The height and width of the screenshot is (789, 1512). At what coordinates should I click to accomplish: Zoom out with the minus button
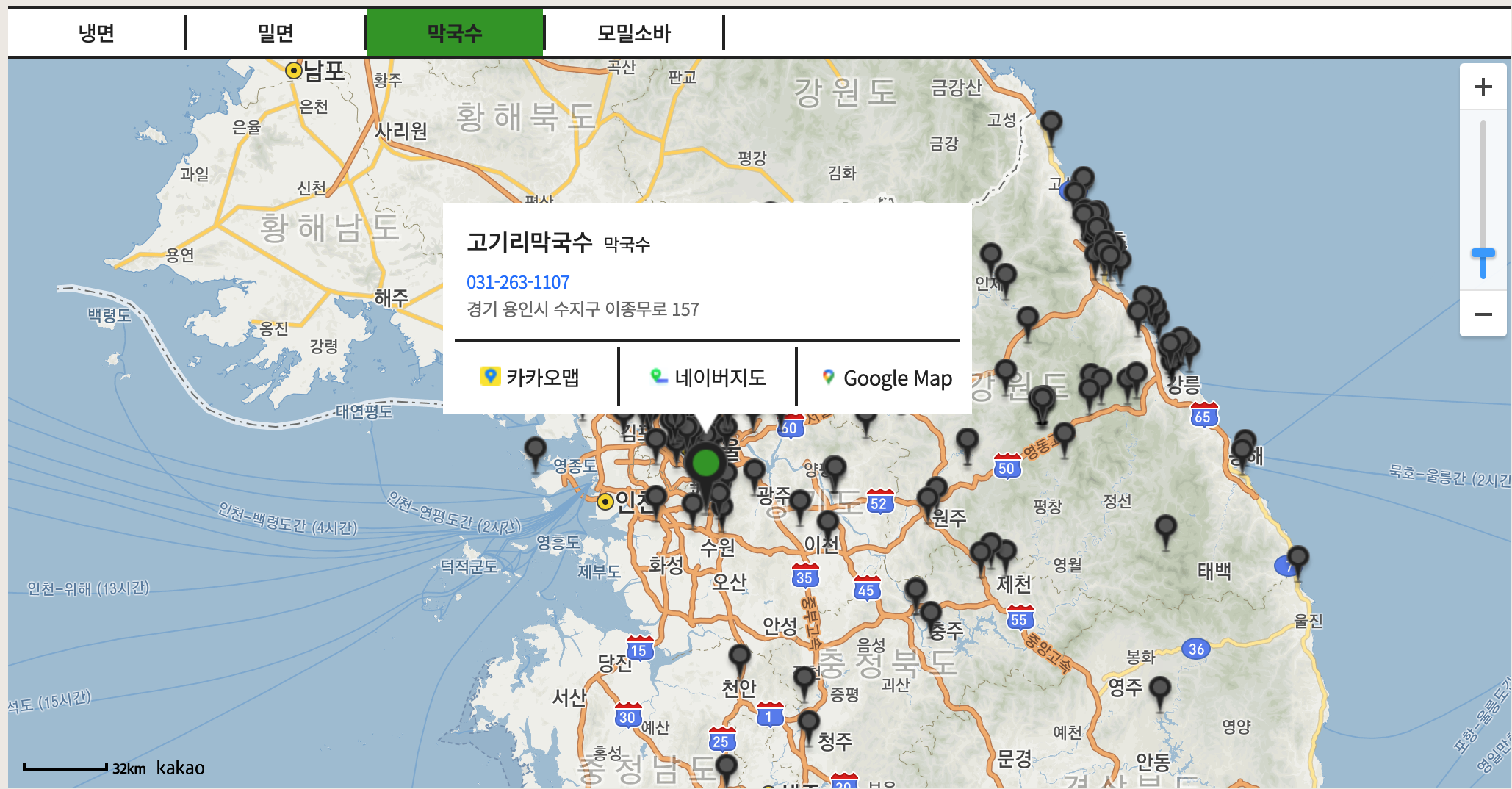click(1483, 314)
